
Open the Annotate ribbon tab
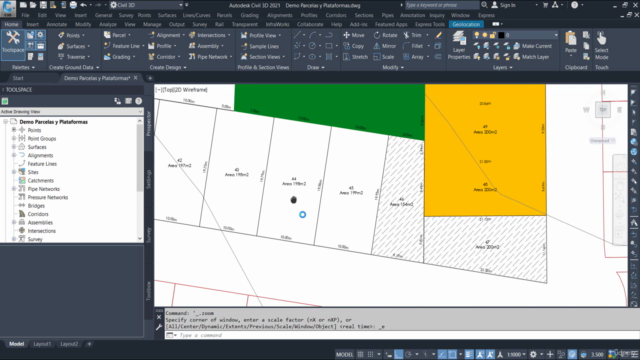click(57, 24)
